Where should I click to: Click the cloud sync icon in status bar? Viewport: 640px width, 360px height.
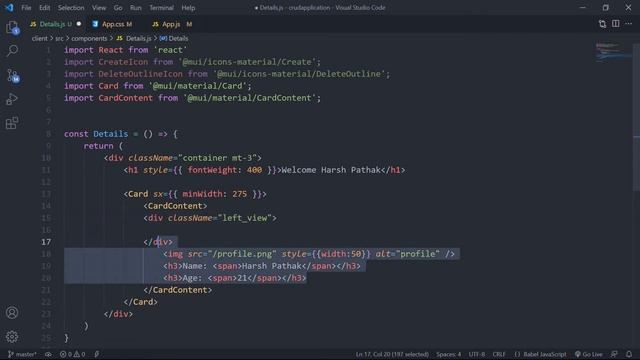coord(48,354)
